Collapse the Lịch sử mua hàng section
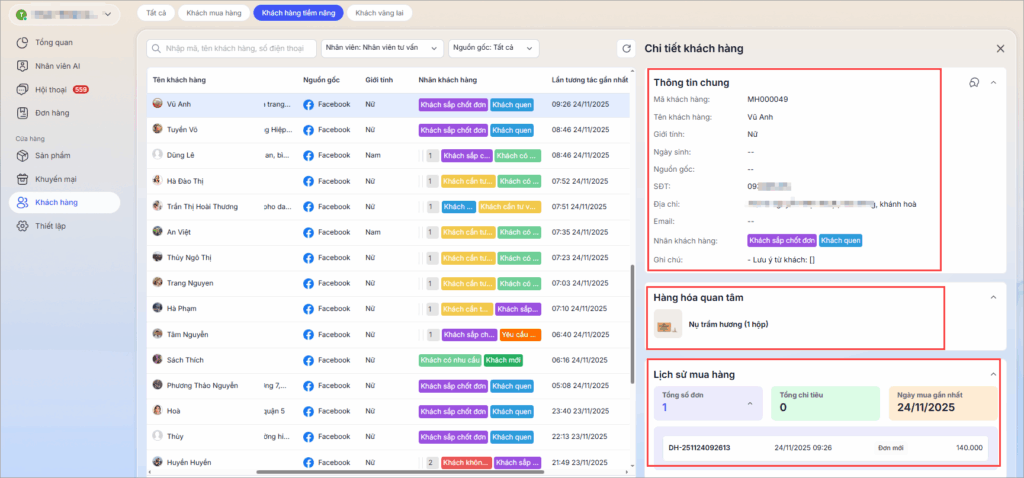The width and height of the screenshot is (1024, 478). pyautogui.click(x=993, y=374)
